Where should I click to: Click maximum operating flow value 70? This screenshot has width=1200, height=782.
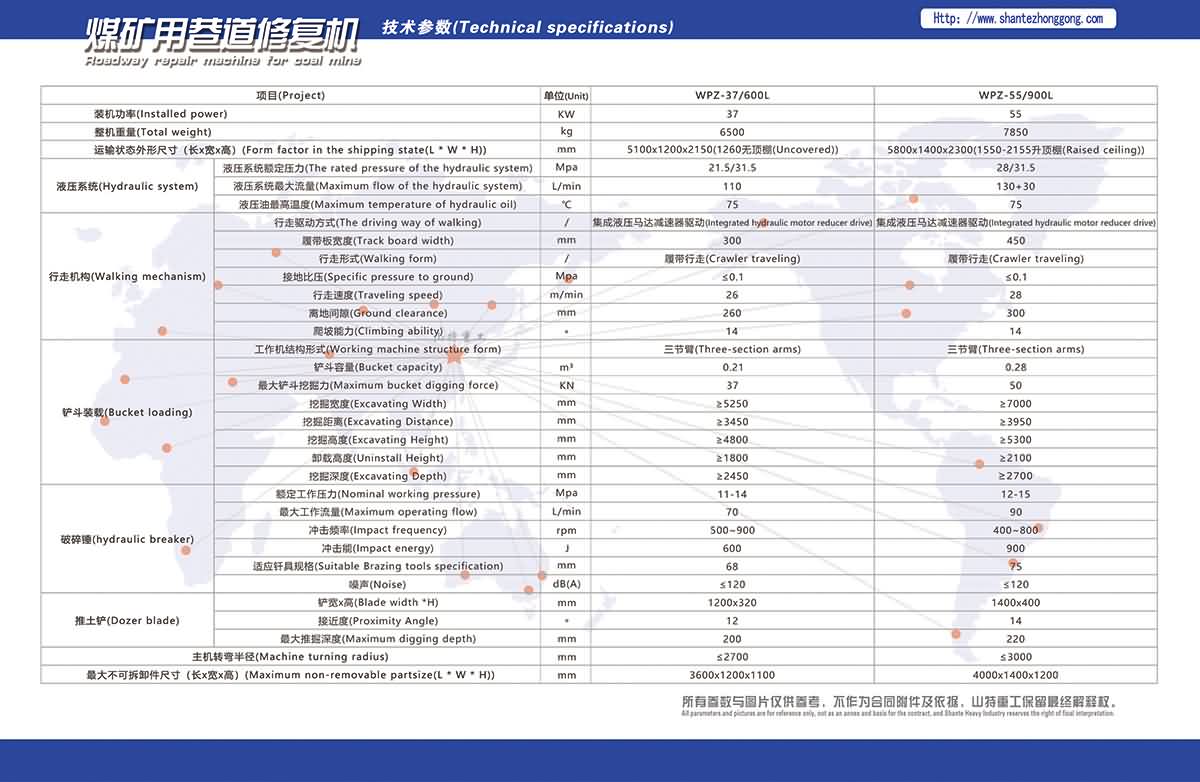pyautogui.click(x=732, y=512)
